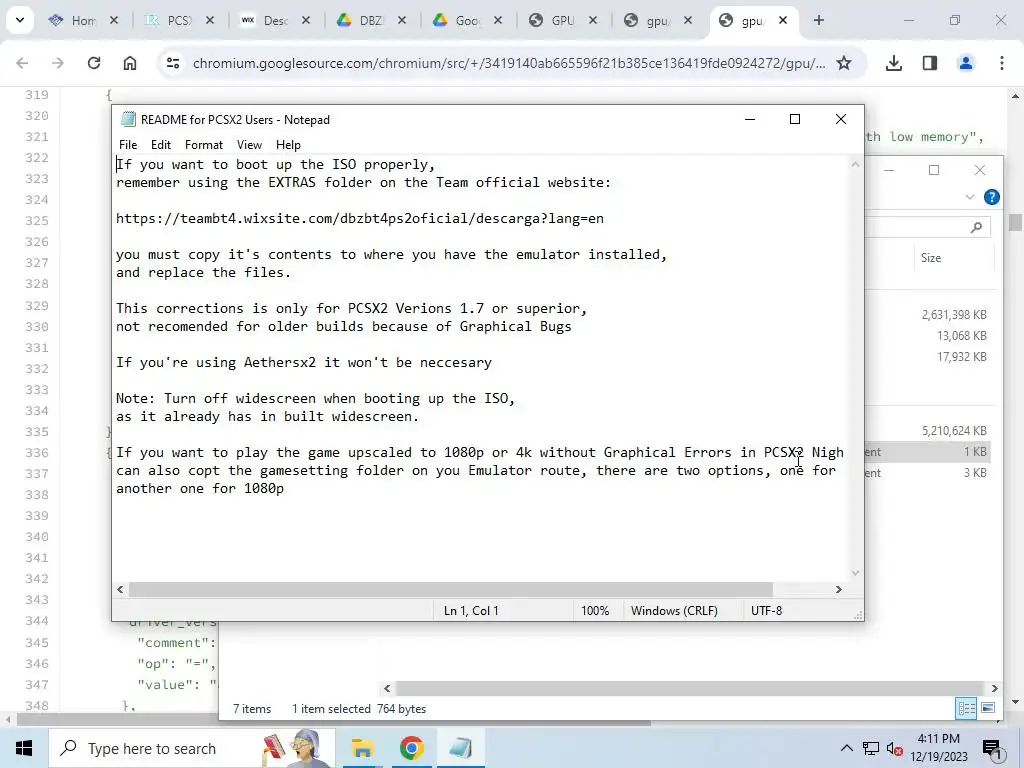
Task: Open the notification center icon
Action: point(993,749)
